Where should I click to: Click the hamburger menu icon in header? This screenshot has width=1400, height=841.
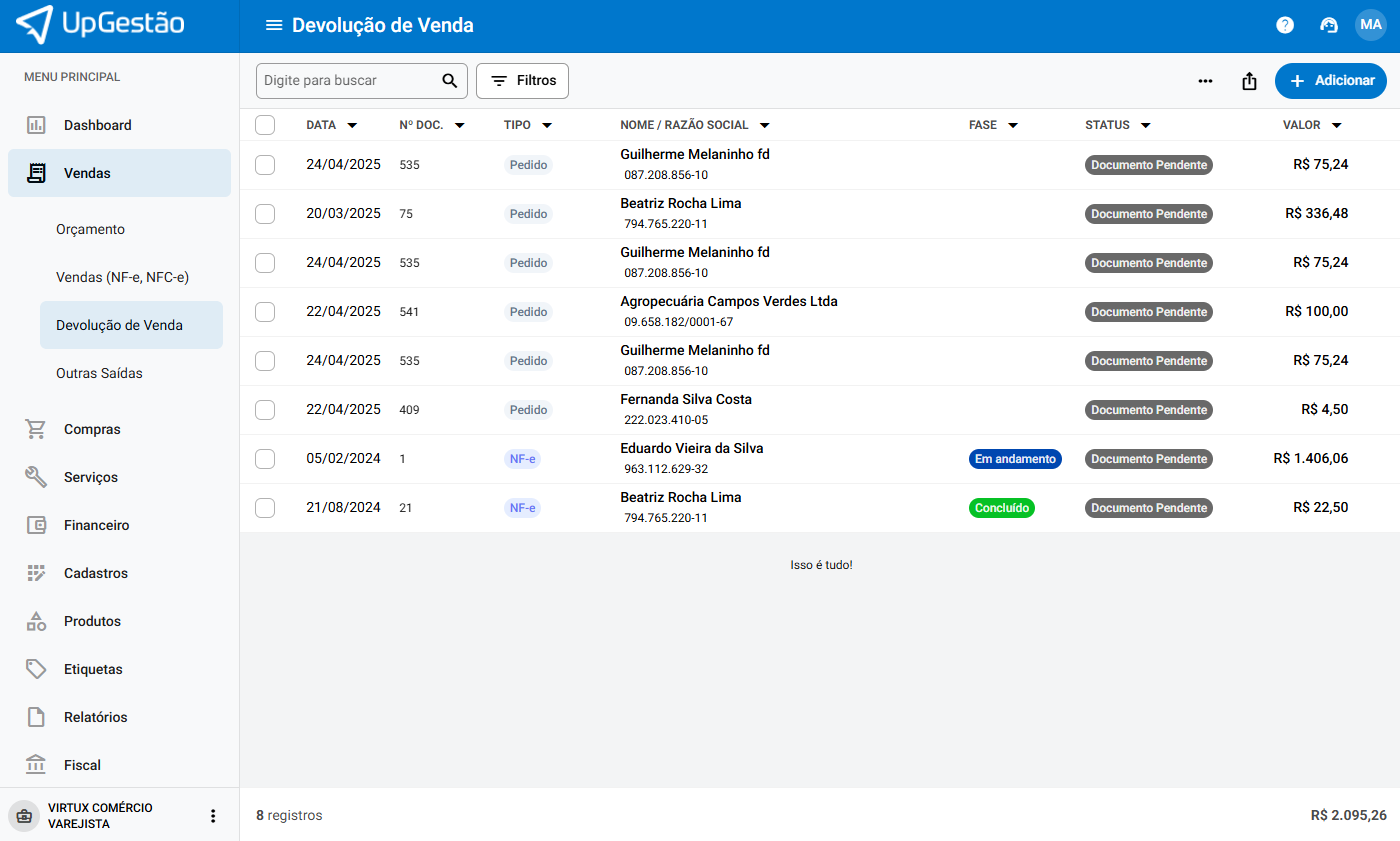coord(273,25)
